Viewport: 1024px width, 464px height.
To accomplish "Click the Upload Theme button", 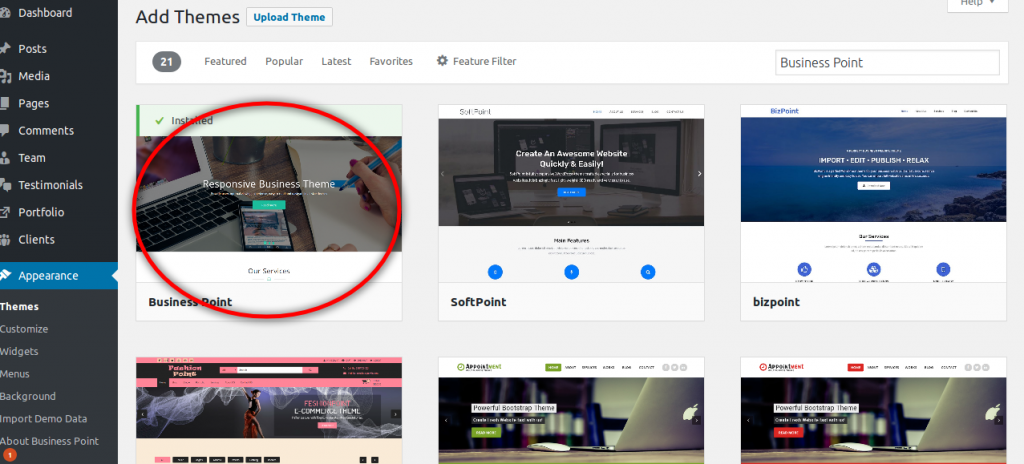I will tap(289, 17).
